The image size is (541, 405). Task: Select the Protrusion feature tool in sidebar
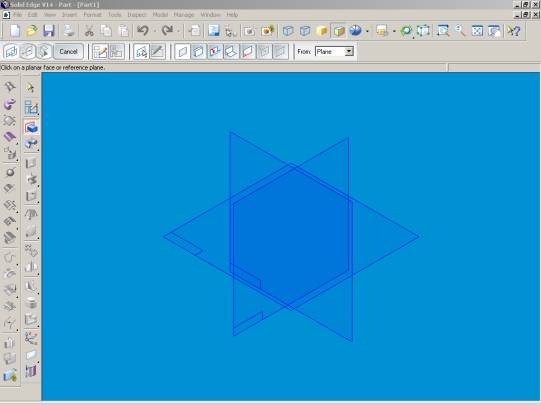pyautogui.click(x=31, y=127)
